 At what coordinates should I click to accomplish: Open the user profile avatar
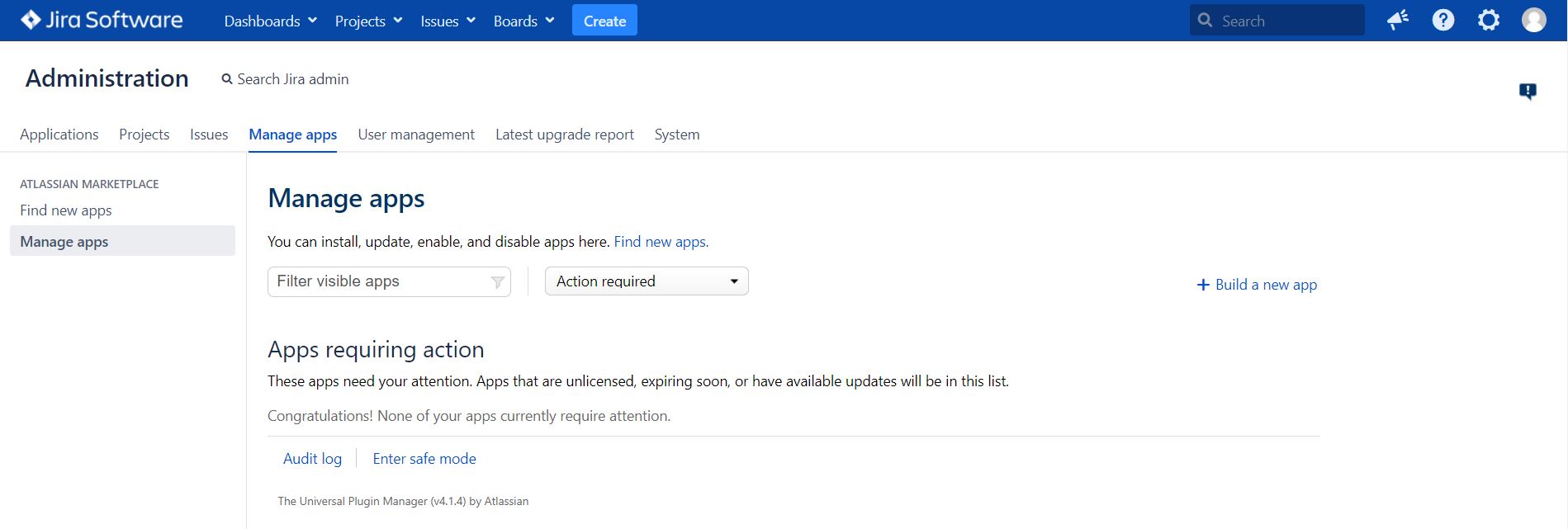point(1534,20)
